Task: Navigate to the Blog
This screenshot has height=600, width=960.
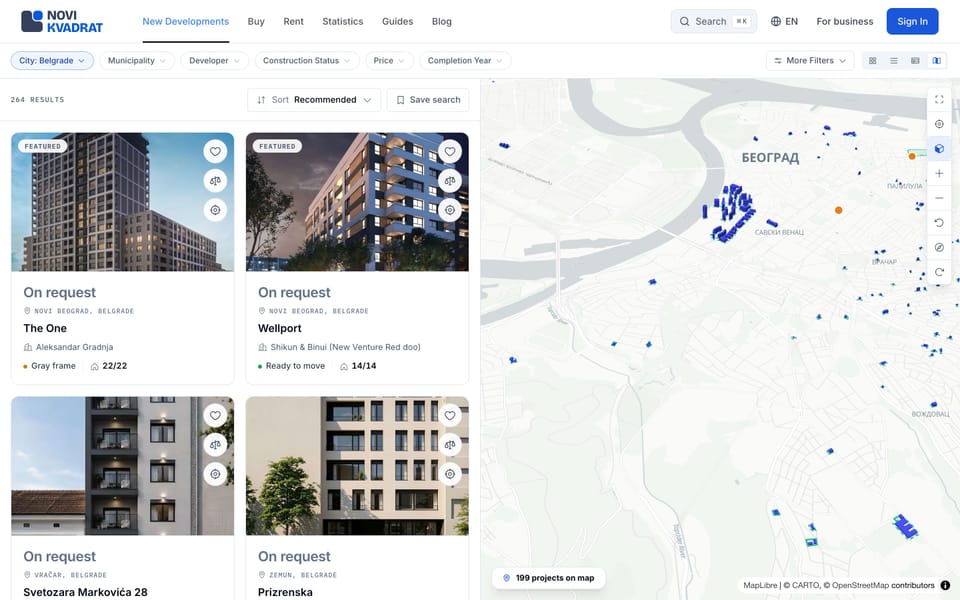Action: [x=441, y=21]
